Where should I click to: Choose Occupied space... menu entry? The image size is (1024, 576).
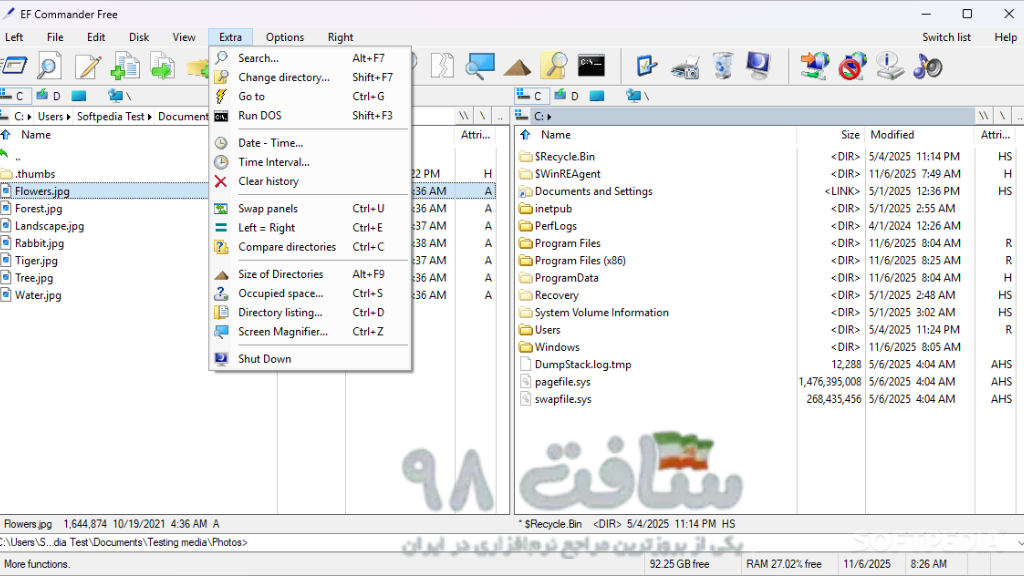pyautogui.click(x=310, y=293)
